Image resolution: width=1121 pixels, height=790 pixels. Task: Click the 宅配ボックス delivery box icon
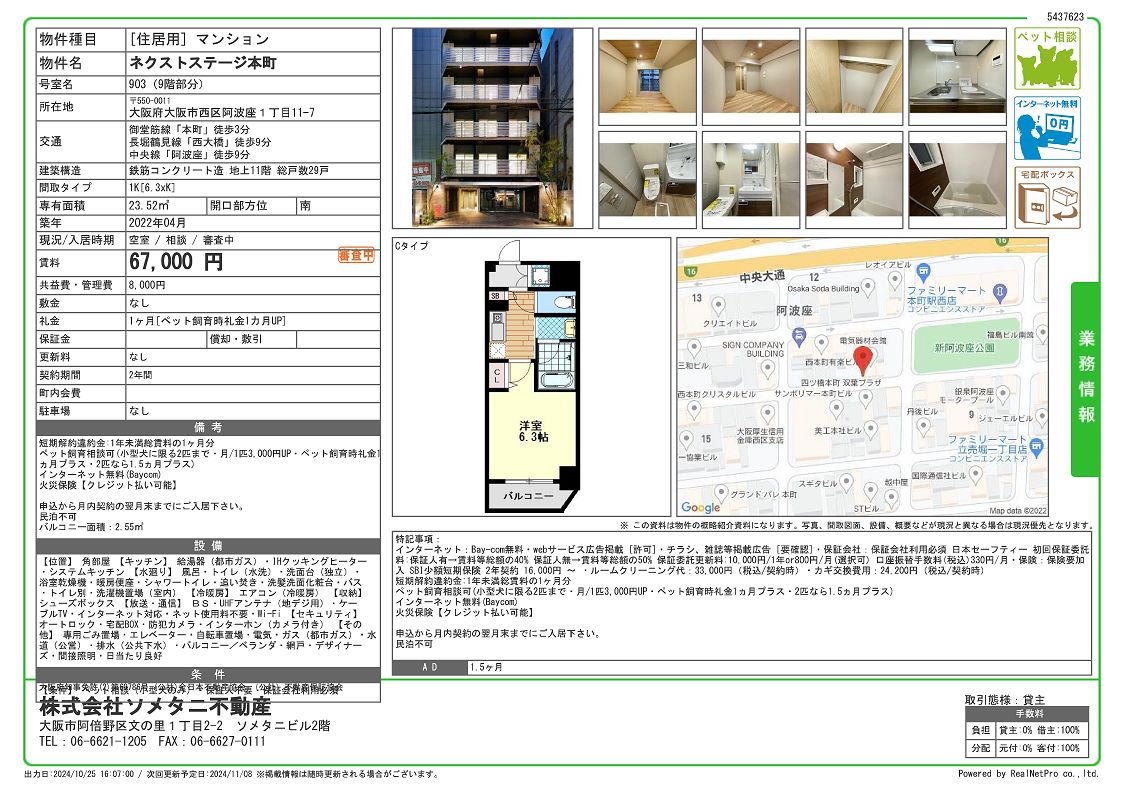[x=1047, y=197]
